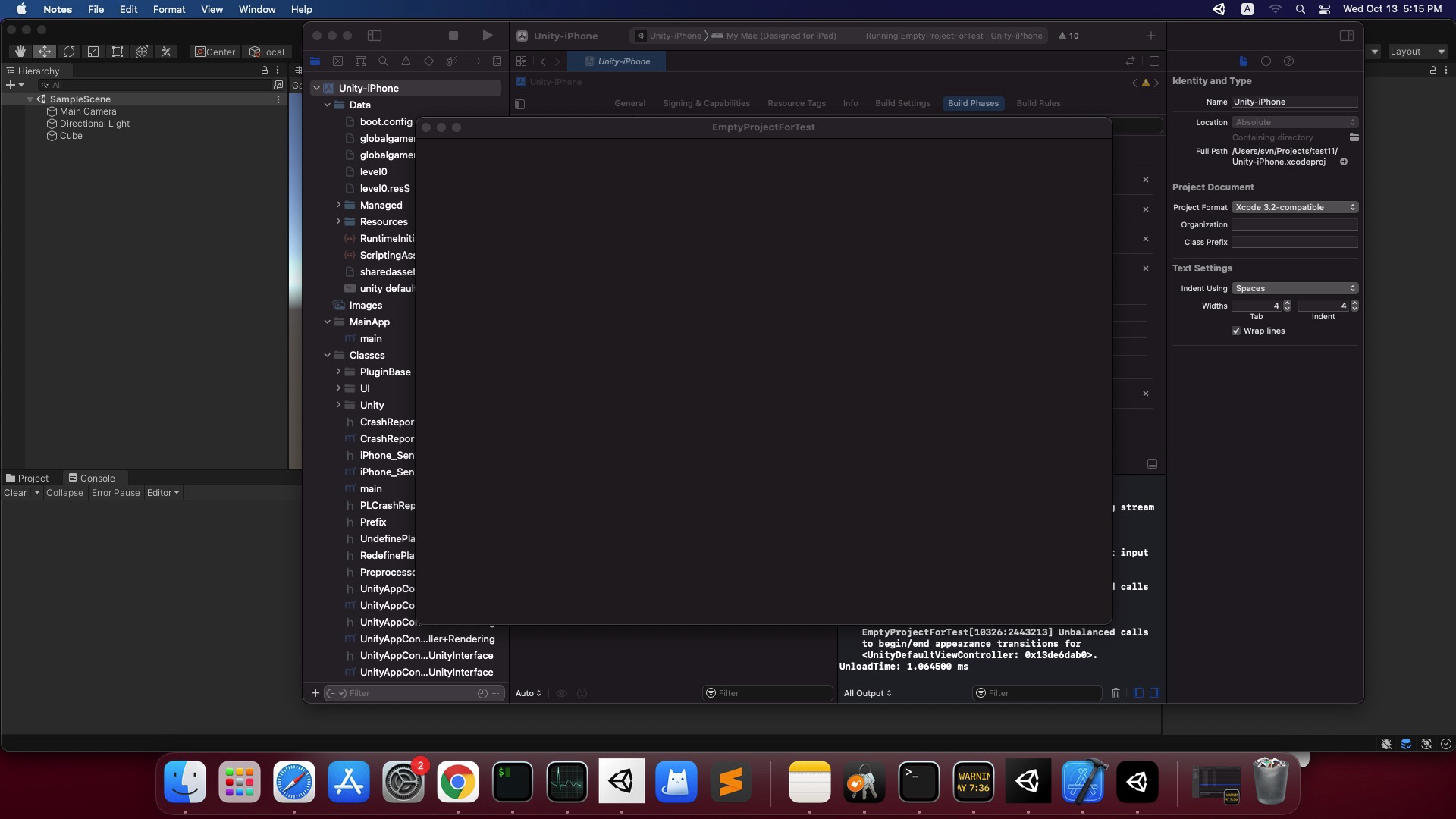
Task: Collapse the Data folder
Action: (x=328, y=105)
